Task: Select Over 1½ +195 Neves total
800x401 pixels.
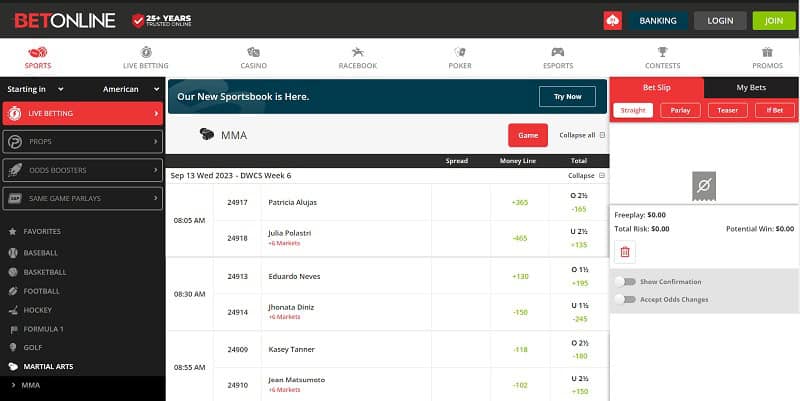Action: [x=579, y=276]
